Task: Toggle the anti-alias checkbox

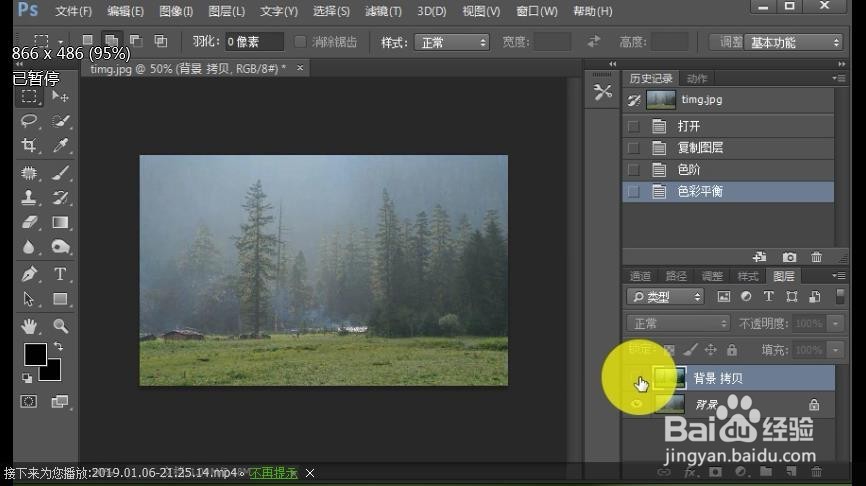Action: click(300, 42)
